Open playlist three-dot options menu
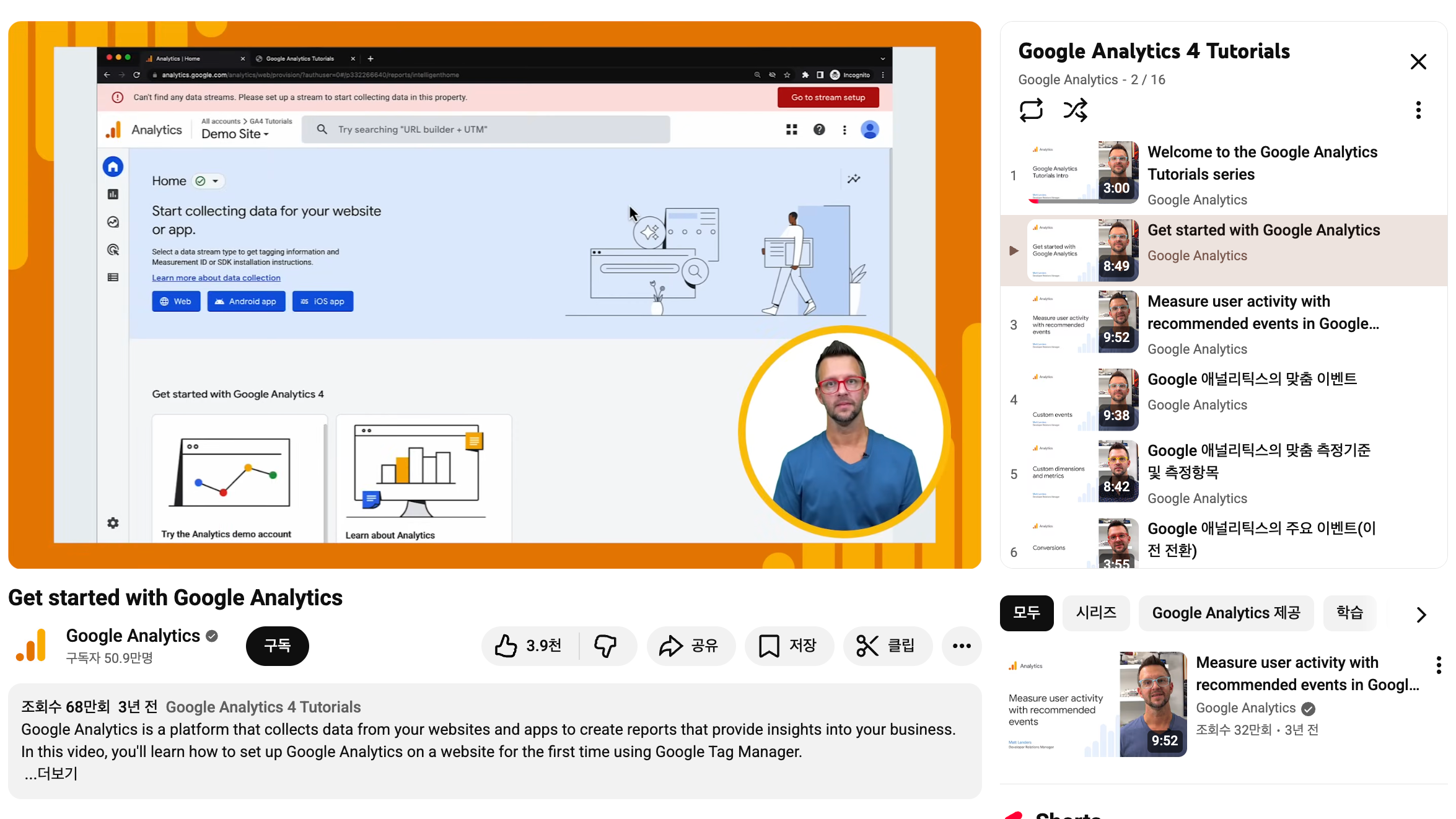This screenshot has height=819, width=1456. pyautogui.click(x=1418, y=110)
